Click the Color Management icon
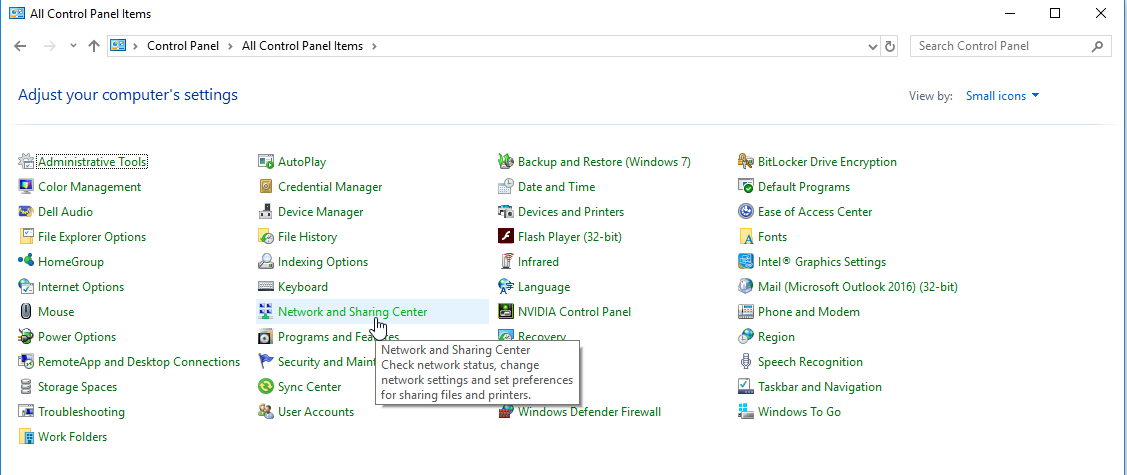 [26, 187]
